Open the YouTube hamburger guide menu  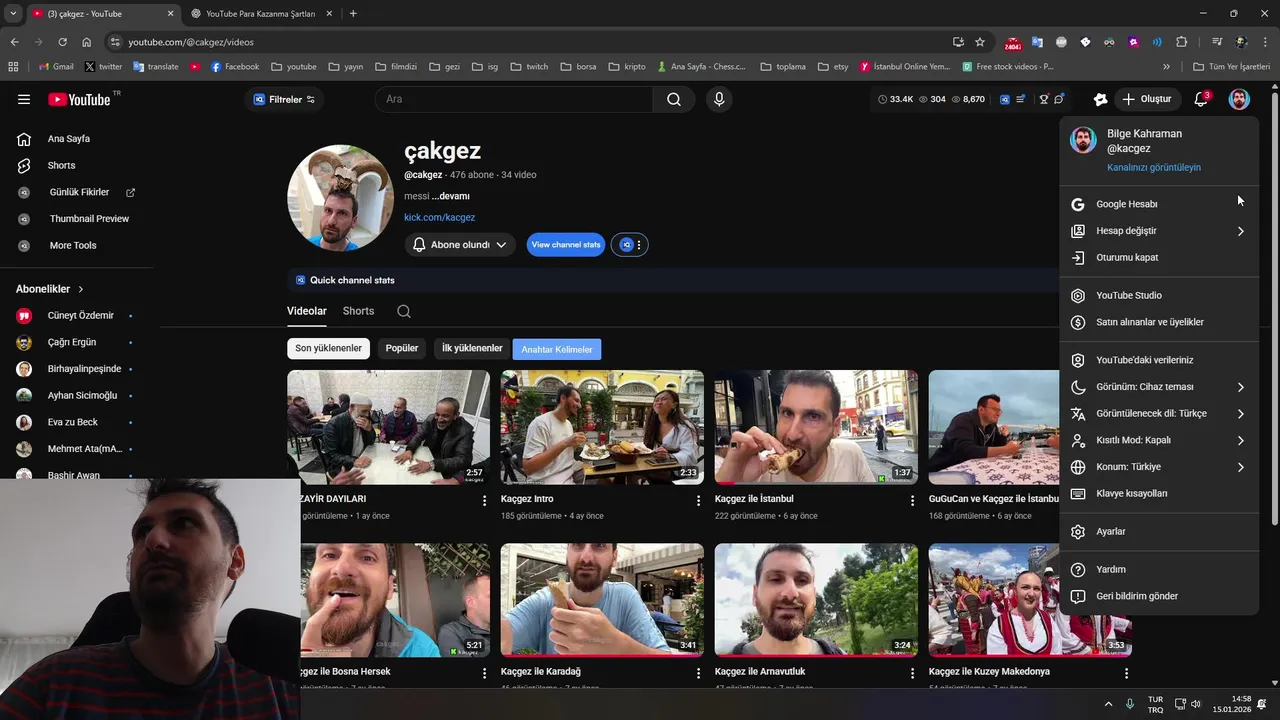(24, 99)
